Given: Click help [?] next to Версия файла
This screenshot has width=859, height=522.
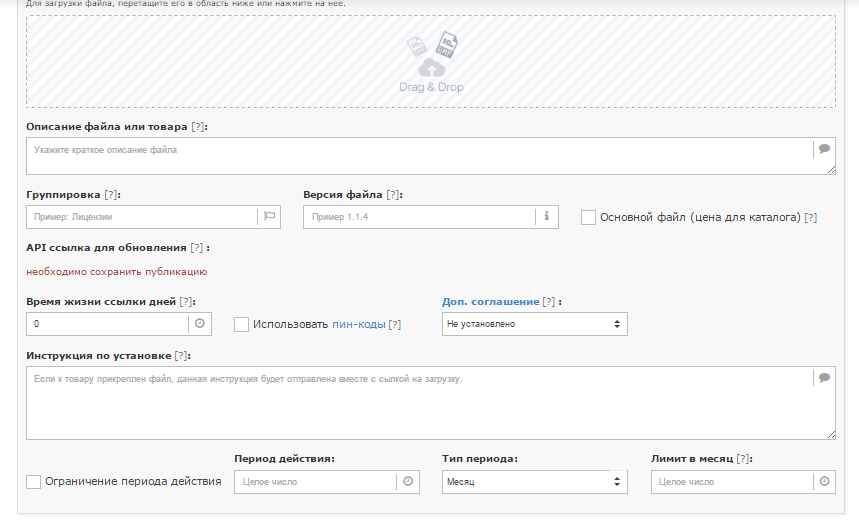Looking at the screenshot, I should tap(392, 195).
